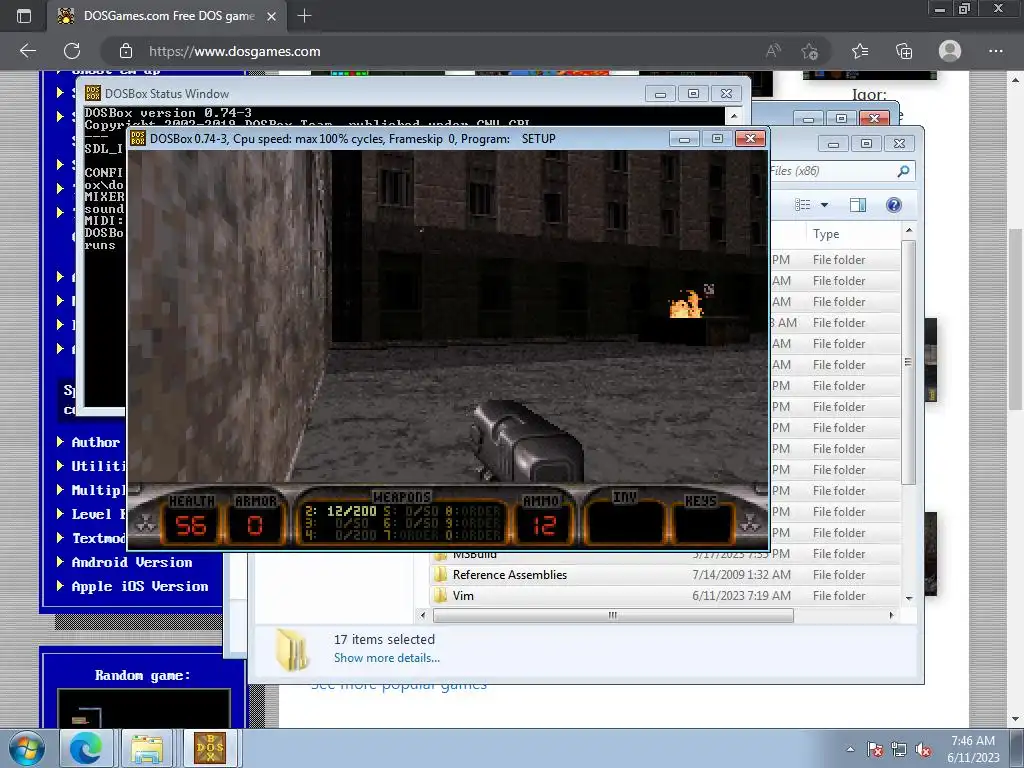1024x768 pixels.
Task: Click DOSBox game window title icon
Action: coord(138,138)
